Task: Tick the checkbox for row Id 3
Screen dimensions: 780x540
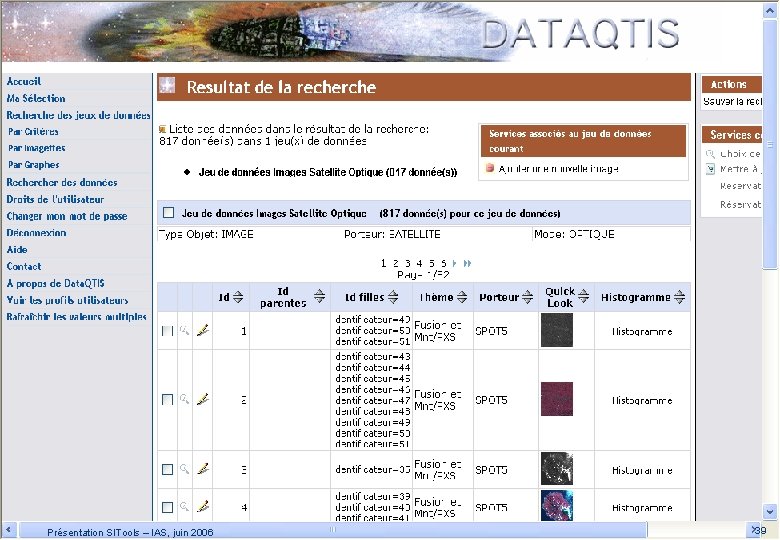Action: (168, 469)
